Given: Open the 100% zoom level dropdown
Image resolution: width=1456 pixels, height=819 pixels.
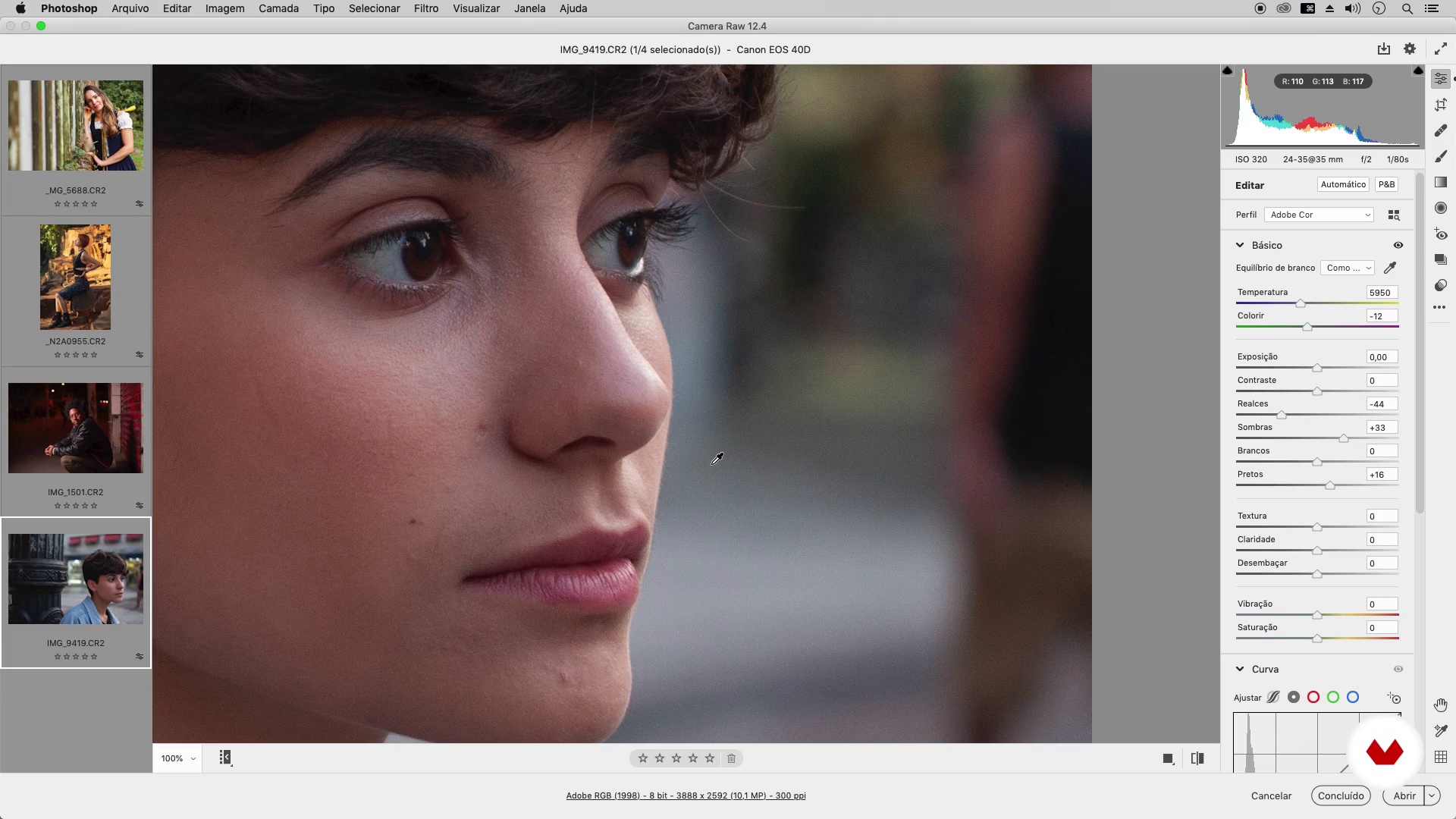Looking at the screenshot, I should click(178, 758).
